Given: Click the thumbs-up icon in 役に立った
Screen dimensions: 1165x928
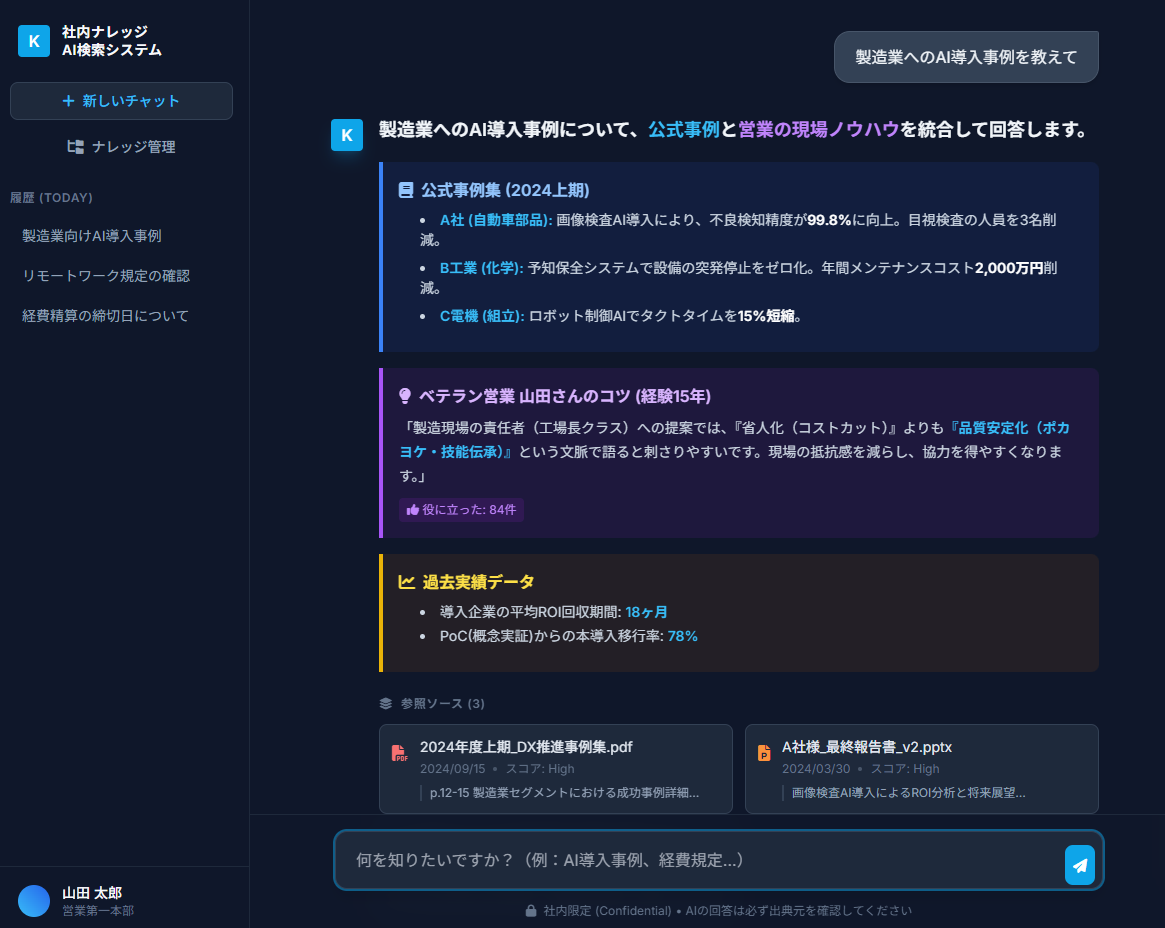Looking at the screenshot, I should 413,510.
